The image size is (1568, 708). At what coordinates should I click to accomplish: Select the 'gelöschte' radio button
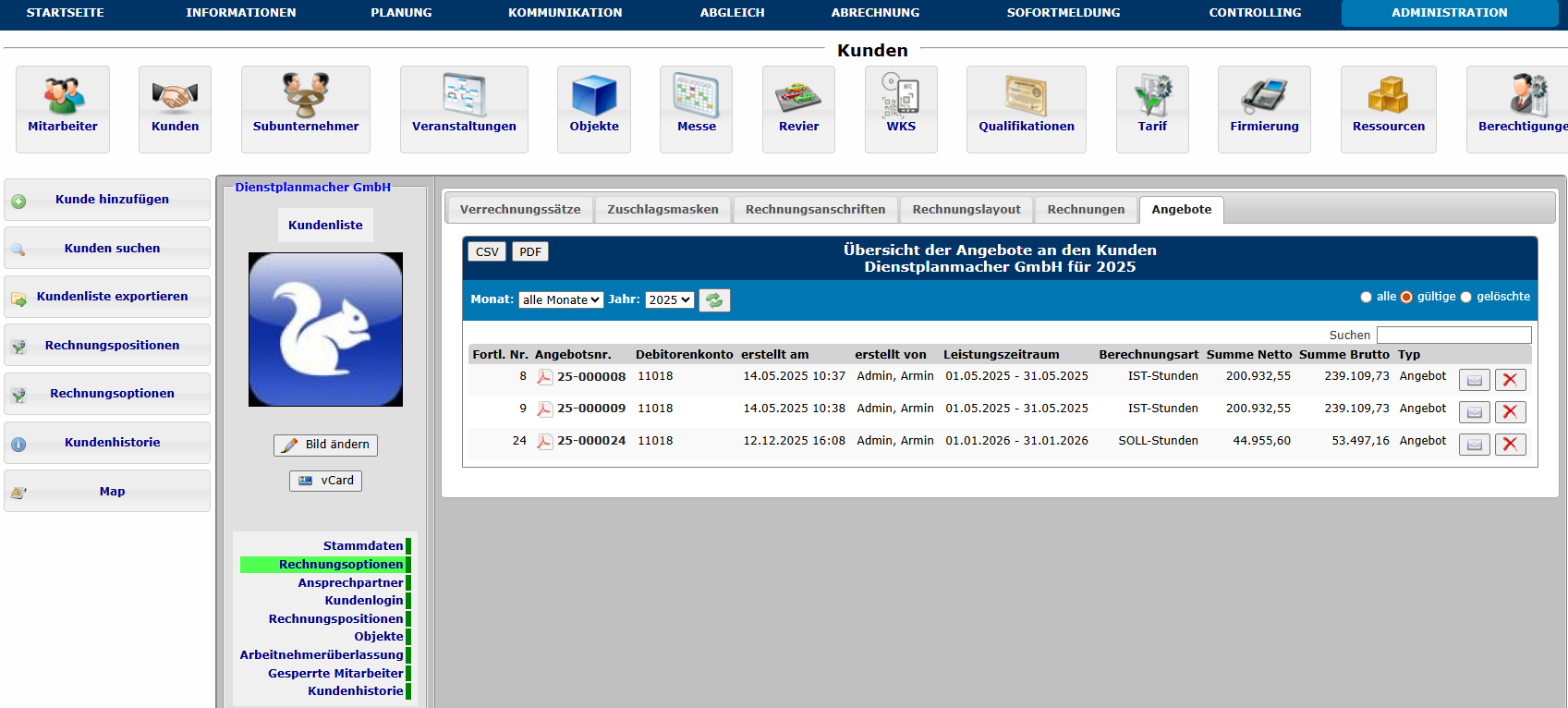tap(1465, 298)
